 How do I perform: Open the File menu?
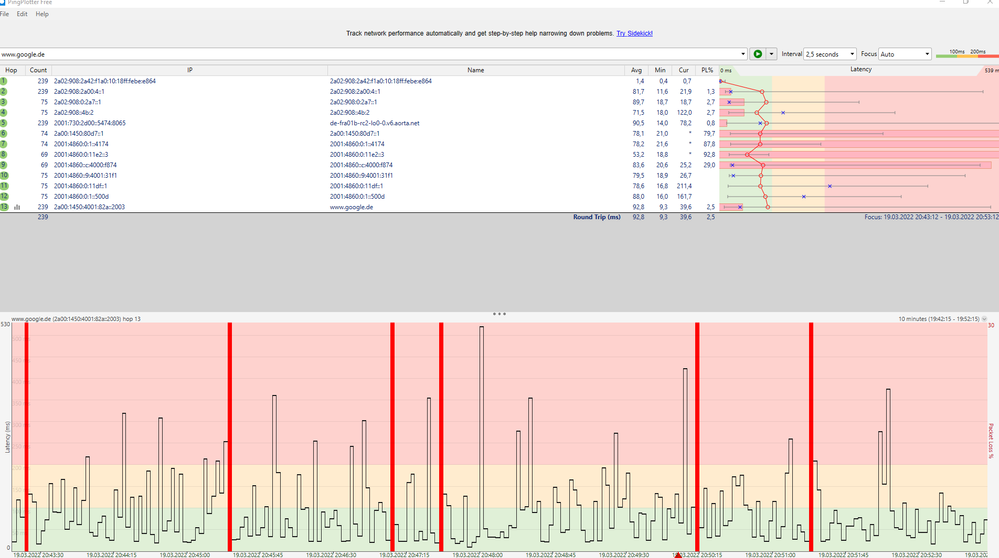[4, 14]
